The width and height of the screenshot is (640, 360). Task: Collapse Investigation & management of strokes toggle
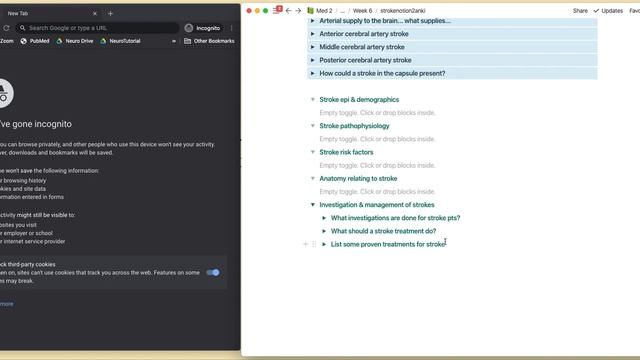coord(313,205)
